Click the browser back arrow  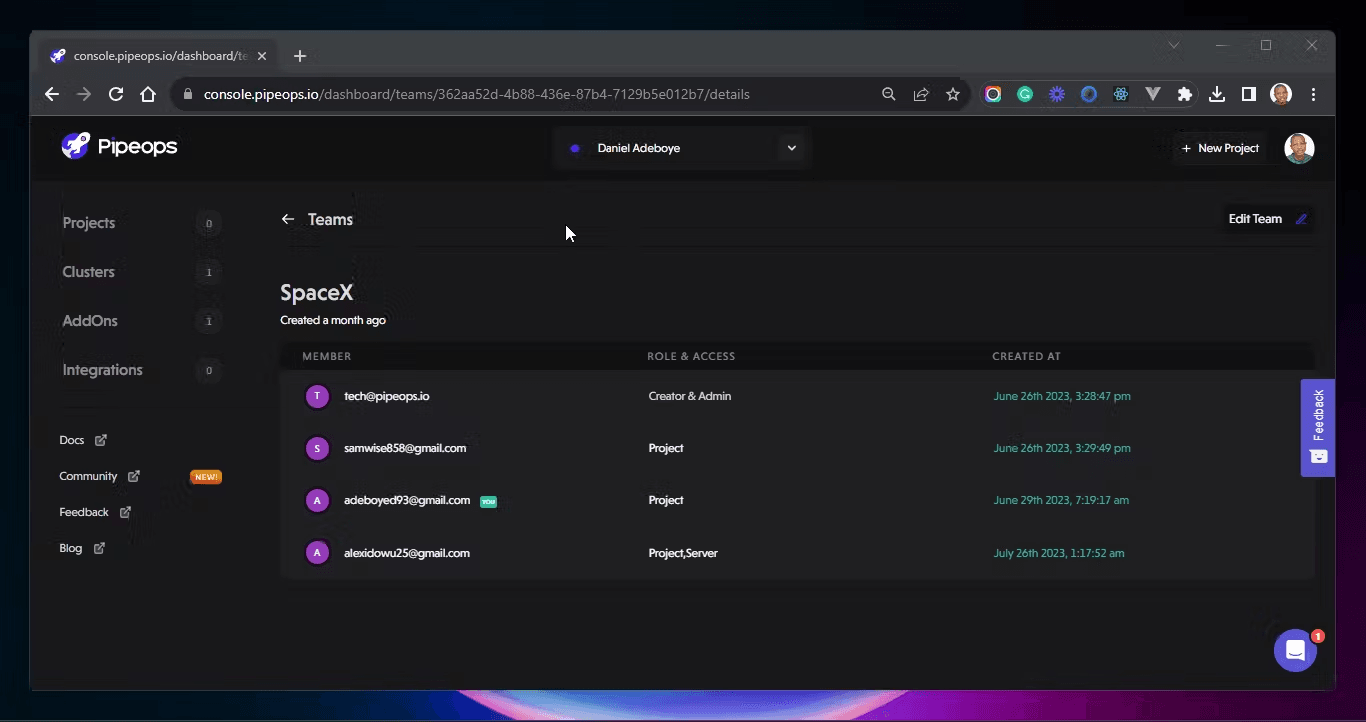(x=52, y=94)
